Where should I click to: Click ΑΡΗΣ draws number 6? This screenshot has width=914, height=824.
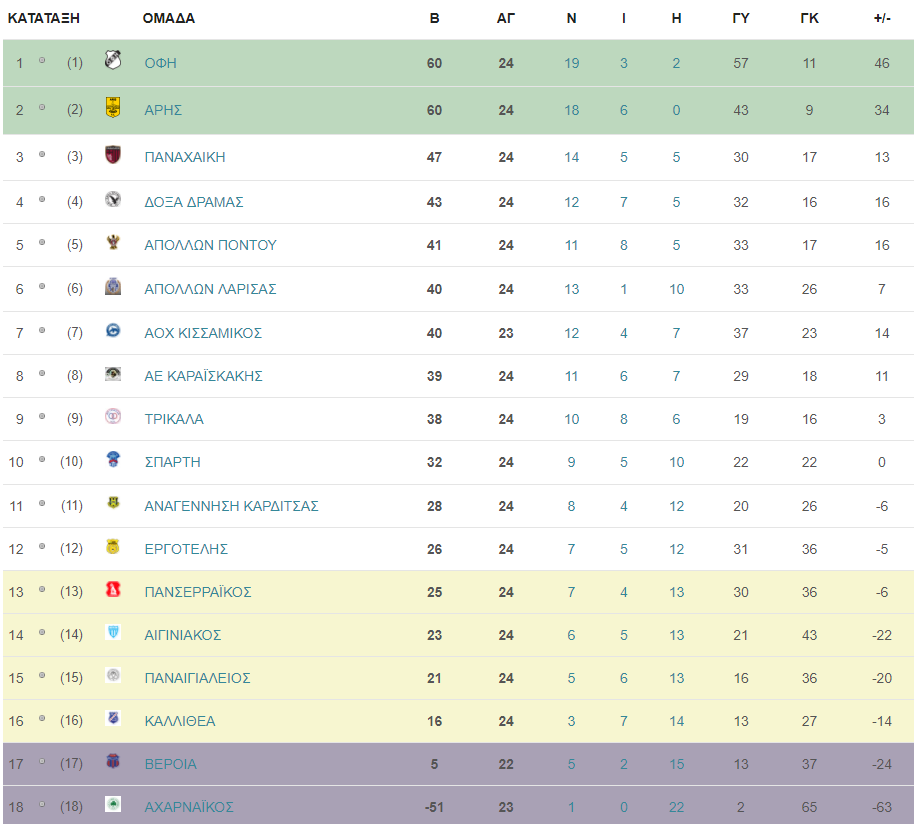(624, 110)
